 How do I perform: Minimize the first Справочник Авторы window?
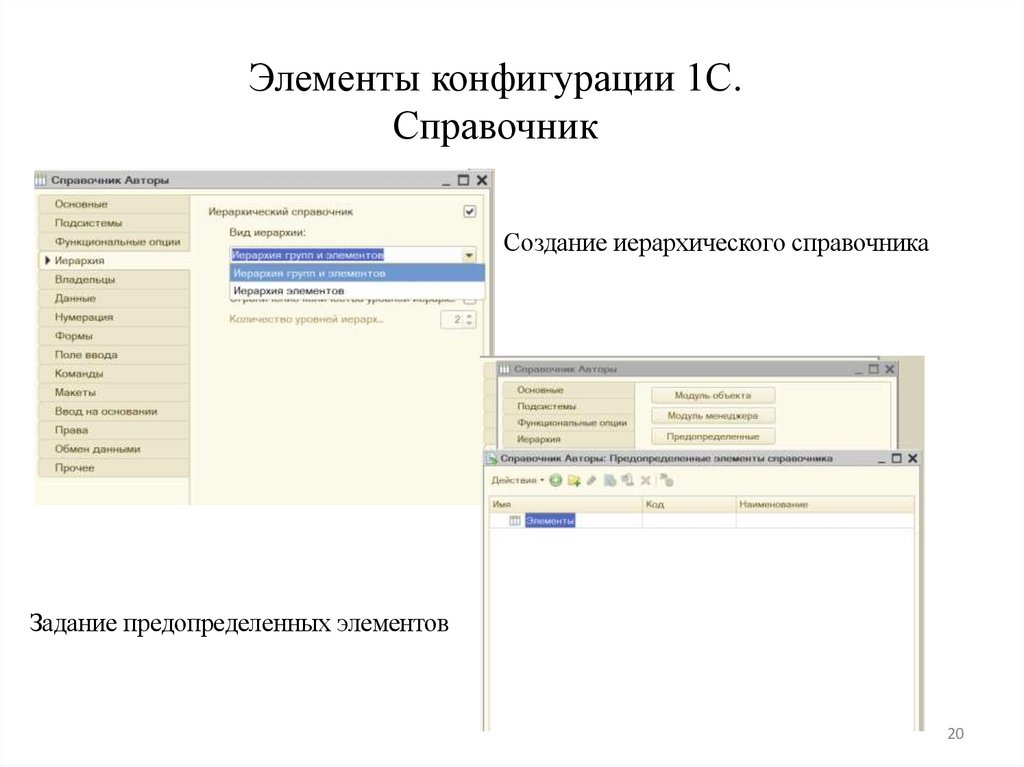click(x=446, y=182)
